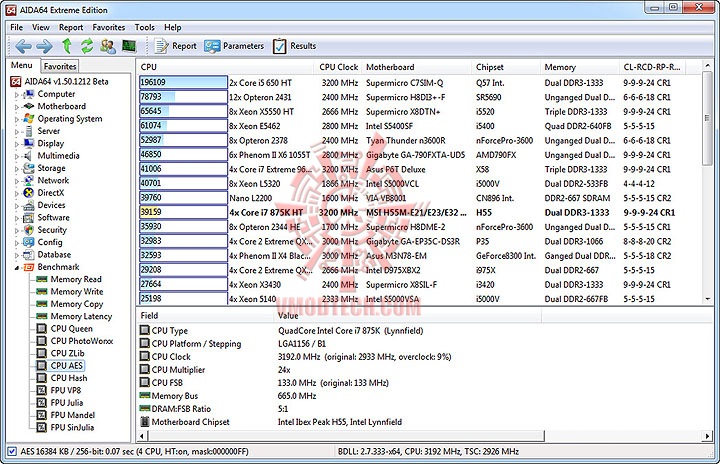The image size is (720, 464).
Task: Toggle the status bar checkbox beside AES text
Action: (x=12, y=451)
